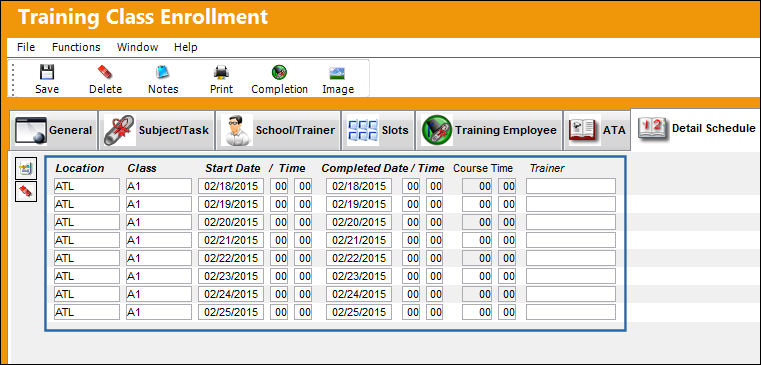Click start time hour field in 02/18/2015 row

coord(279,186)
